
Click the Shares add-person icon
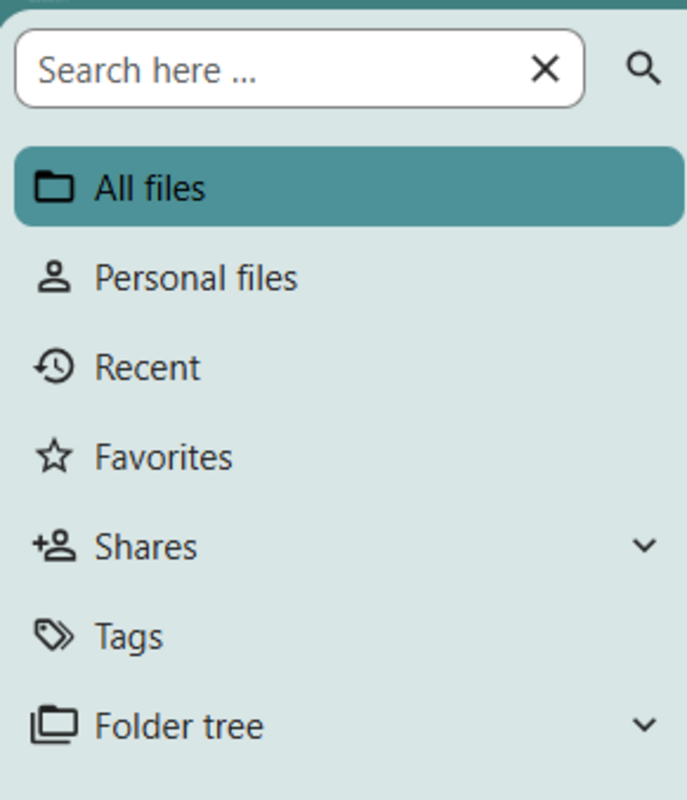pyautogui.click(x=54, y=546)
